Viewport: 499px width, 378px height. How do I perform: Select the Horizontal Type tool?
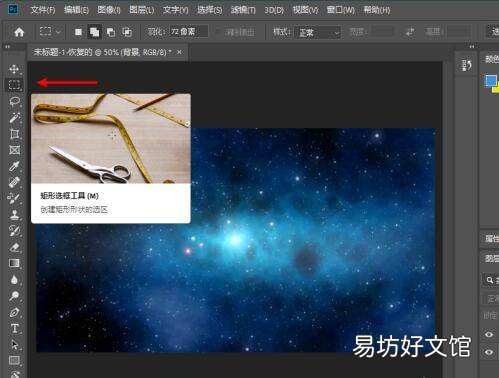(14, 329)
